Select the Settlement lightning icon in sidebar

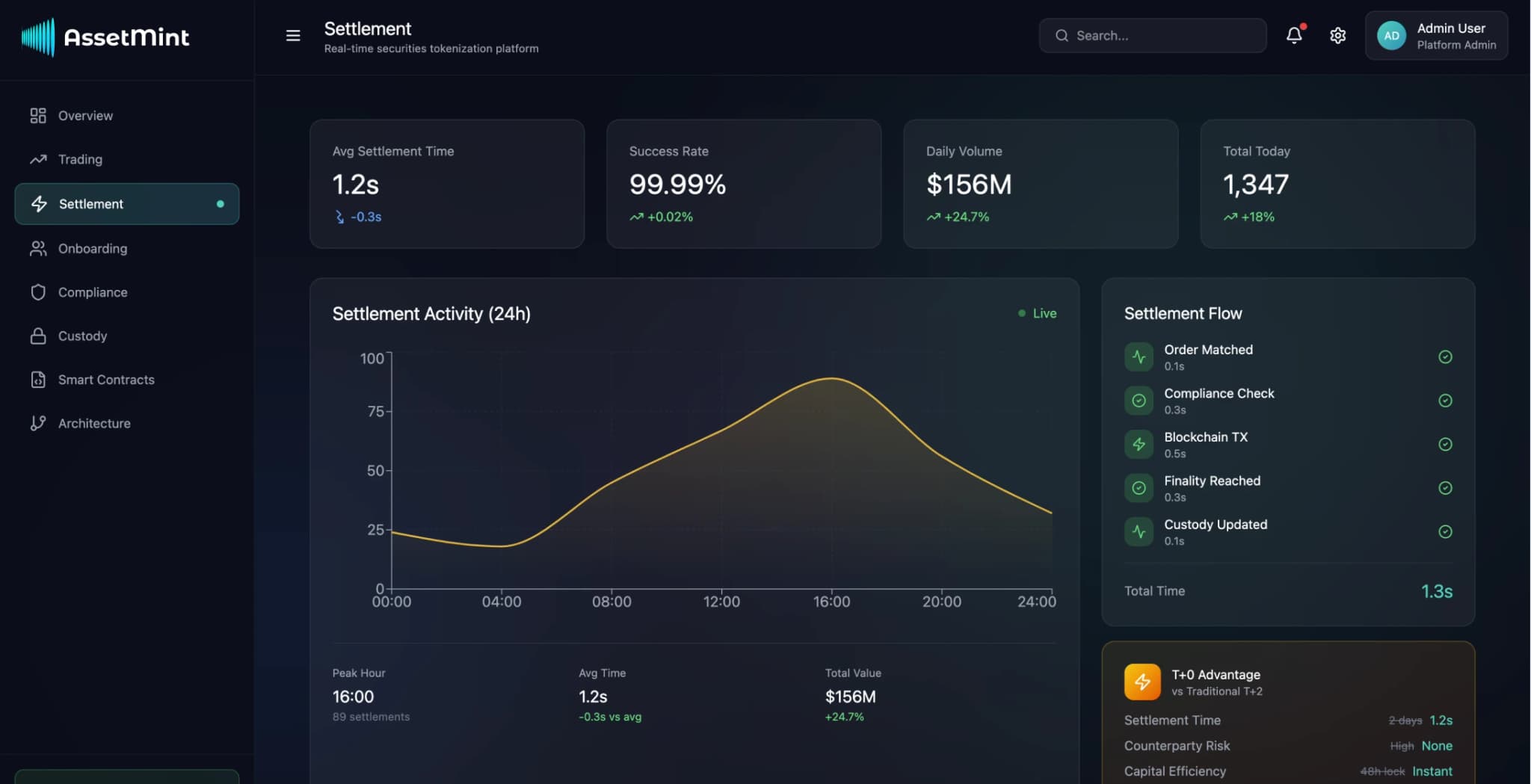click(x=38, y=203)
